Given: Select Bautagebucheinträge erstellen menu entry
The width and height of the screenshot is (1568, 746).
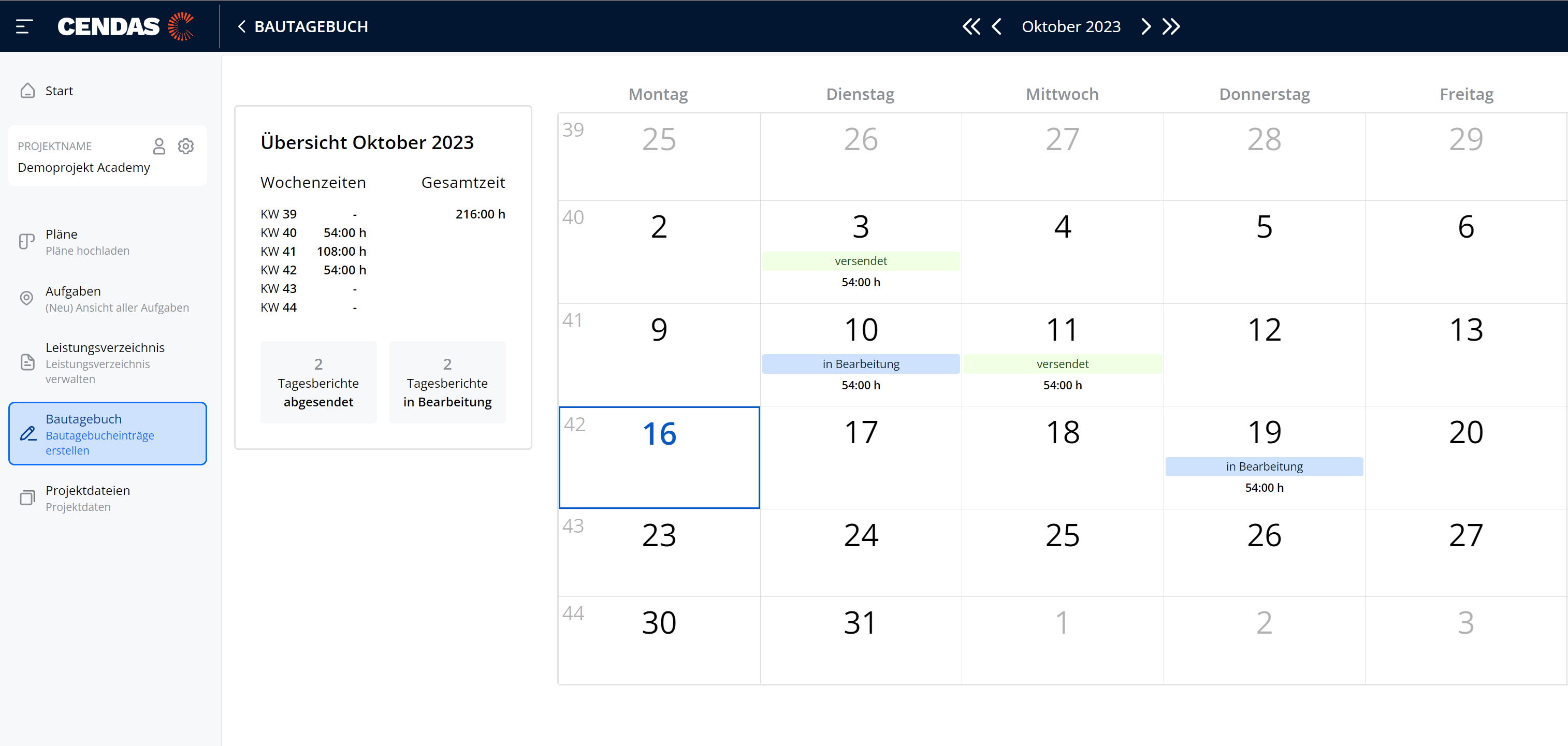Looking at the screenshot, I should point(108,433).
